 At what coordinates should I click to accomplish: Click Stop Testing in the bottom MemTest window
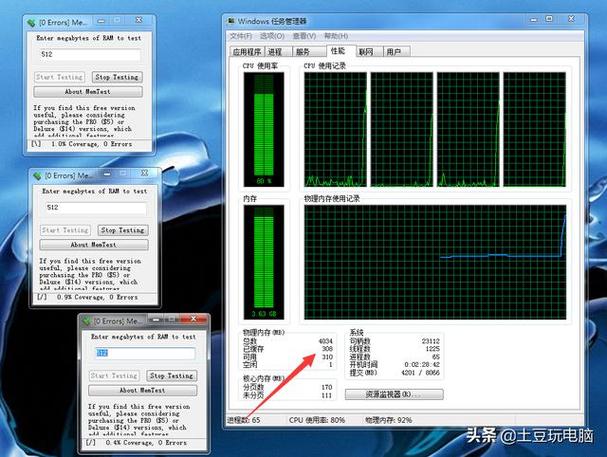(171, 375)
